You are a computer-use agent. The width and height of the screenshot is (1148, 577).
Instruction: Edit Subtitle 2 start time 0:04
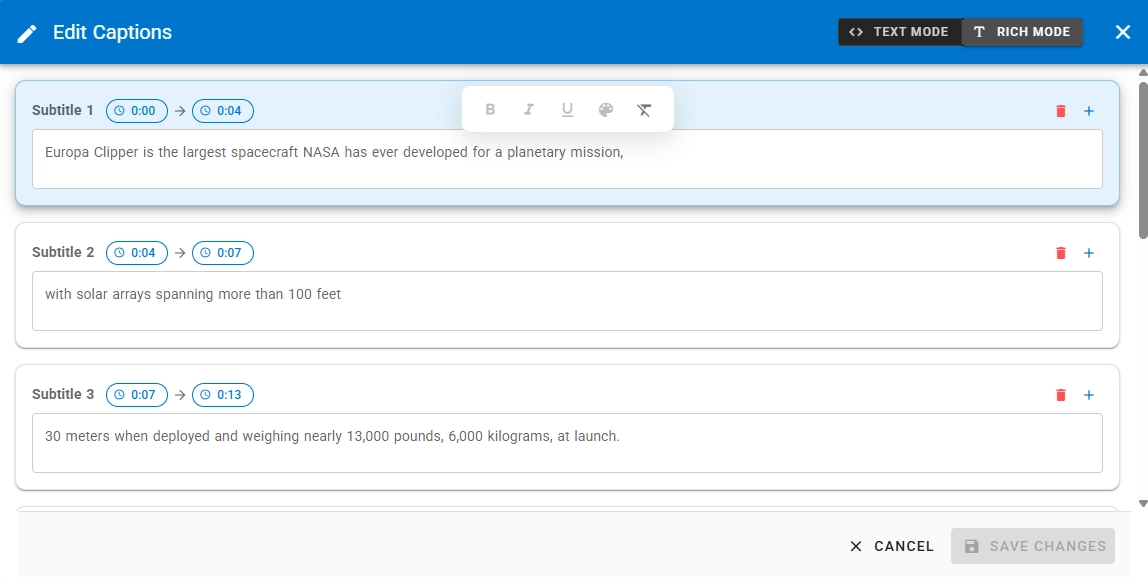point(137,253)
